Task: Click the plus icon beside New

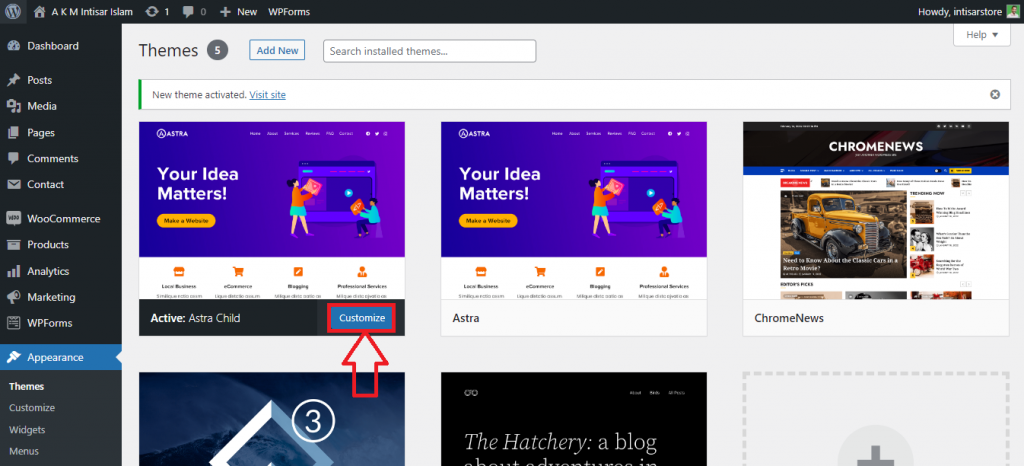Action: coord(225,12)
